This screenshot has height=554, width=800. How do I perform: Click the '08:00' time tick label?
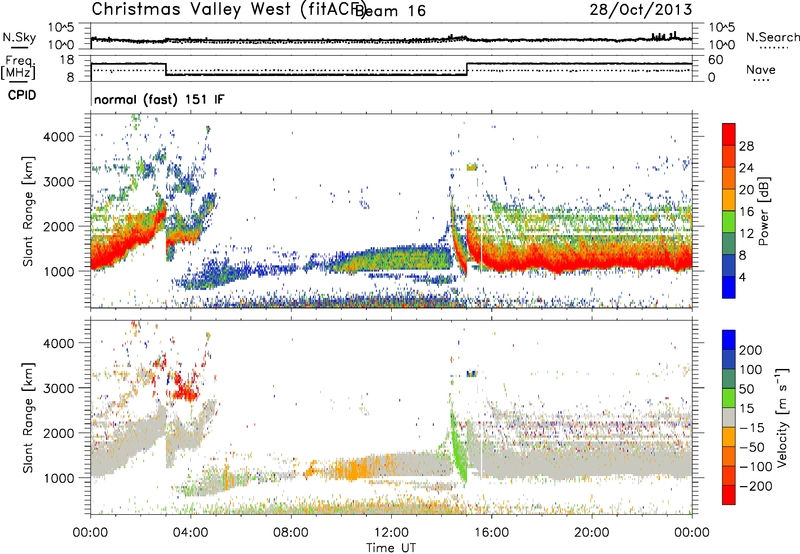tap(291, 533)
